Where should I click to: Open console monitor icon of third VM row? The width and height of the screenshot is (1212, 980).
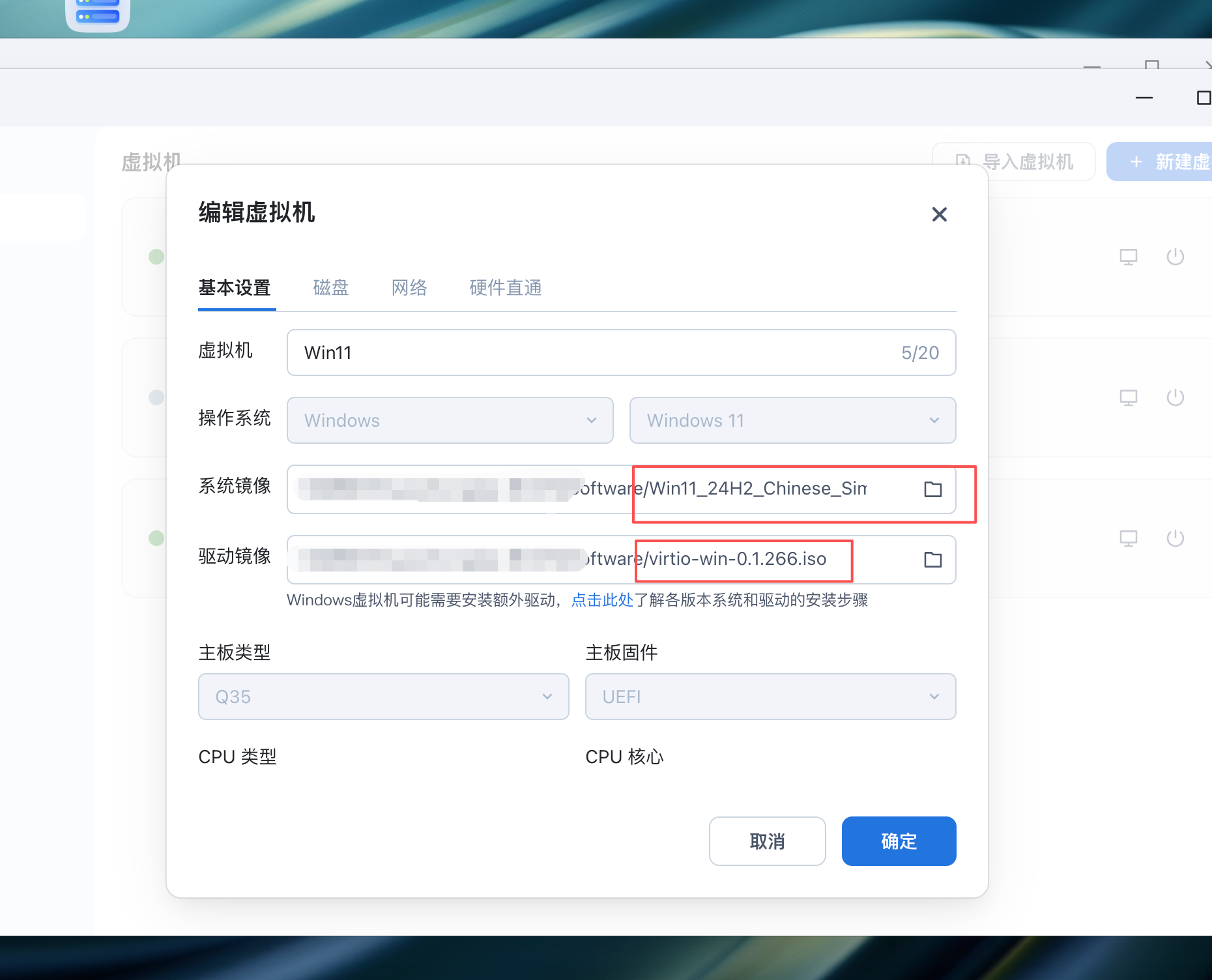[x=1129, y=538]
